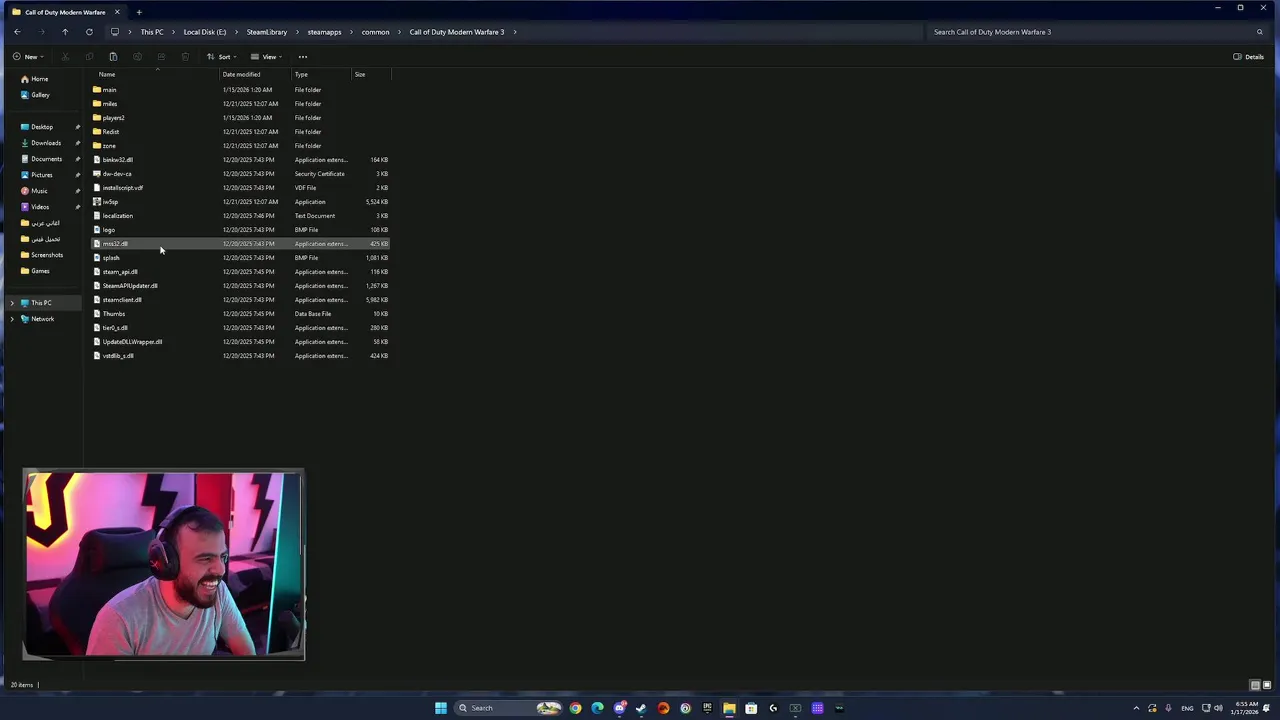The height and width of the screenshot is (720, 1280).
Task: Add a new Explorer tab
Action: [x=139, y=12]
